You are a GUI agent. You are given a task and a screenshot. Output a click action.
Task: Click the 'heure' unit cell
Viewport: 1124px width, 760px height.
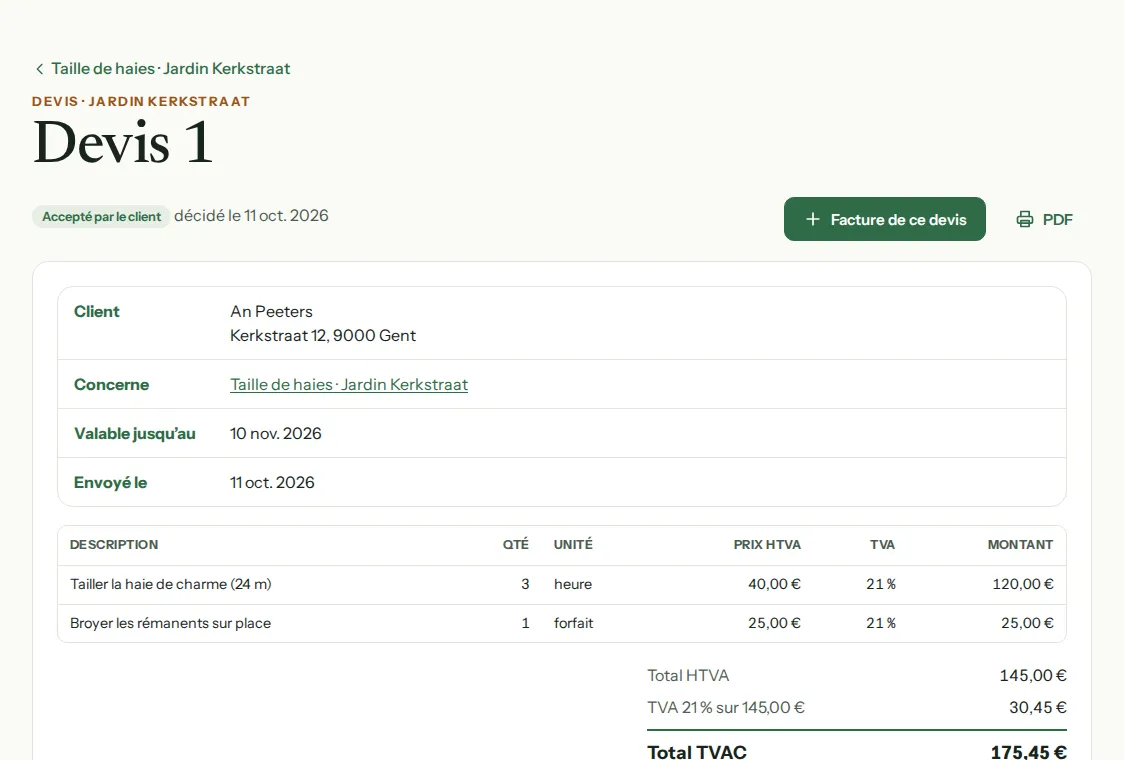coord(573,584)
